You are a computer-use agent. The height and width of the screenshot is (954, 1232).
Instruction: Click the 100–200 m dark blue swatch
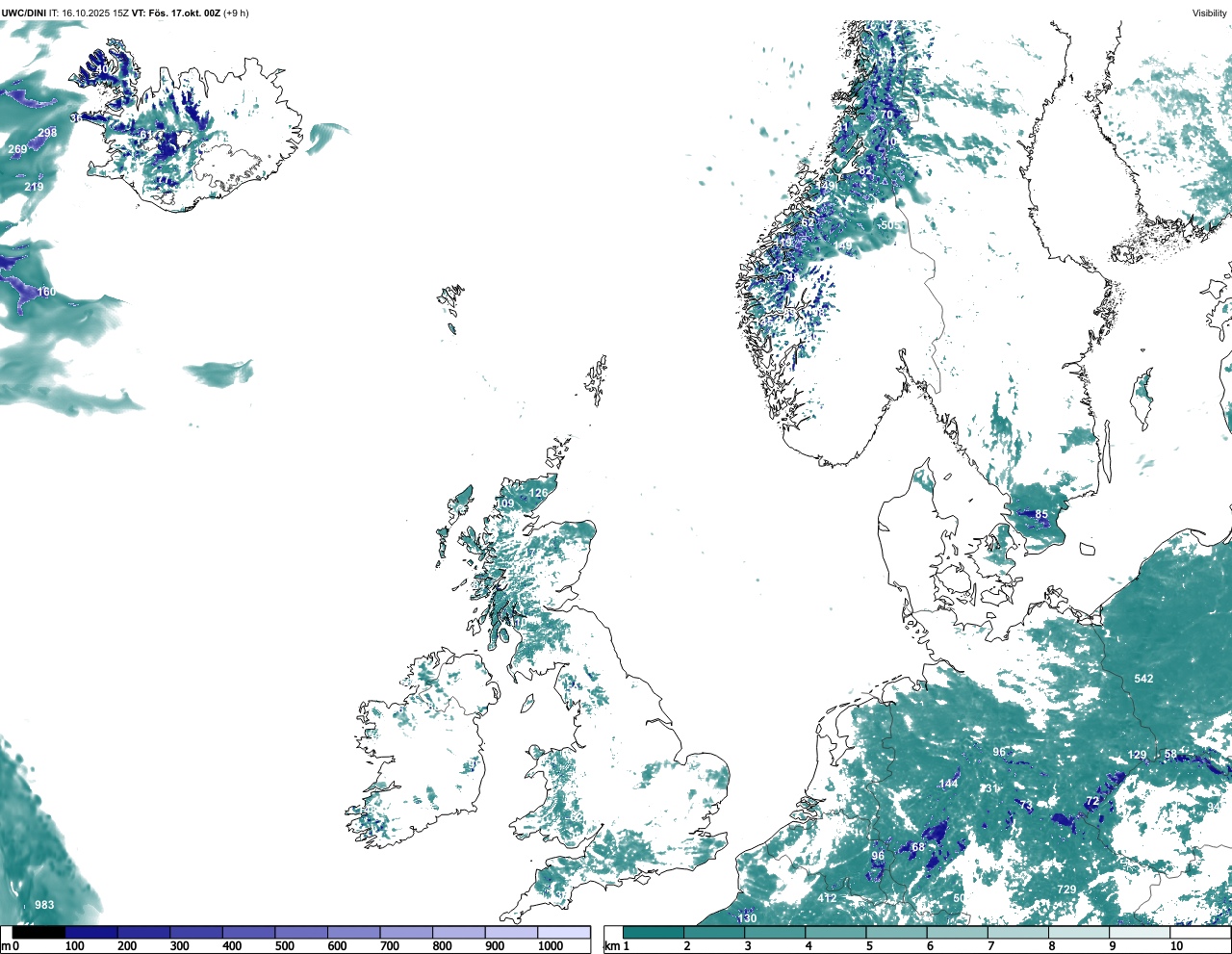point(91,932)
